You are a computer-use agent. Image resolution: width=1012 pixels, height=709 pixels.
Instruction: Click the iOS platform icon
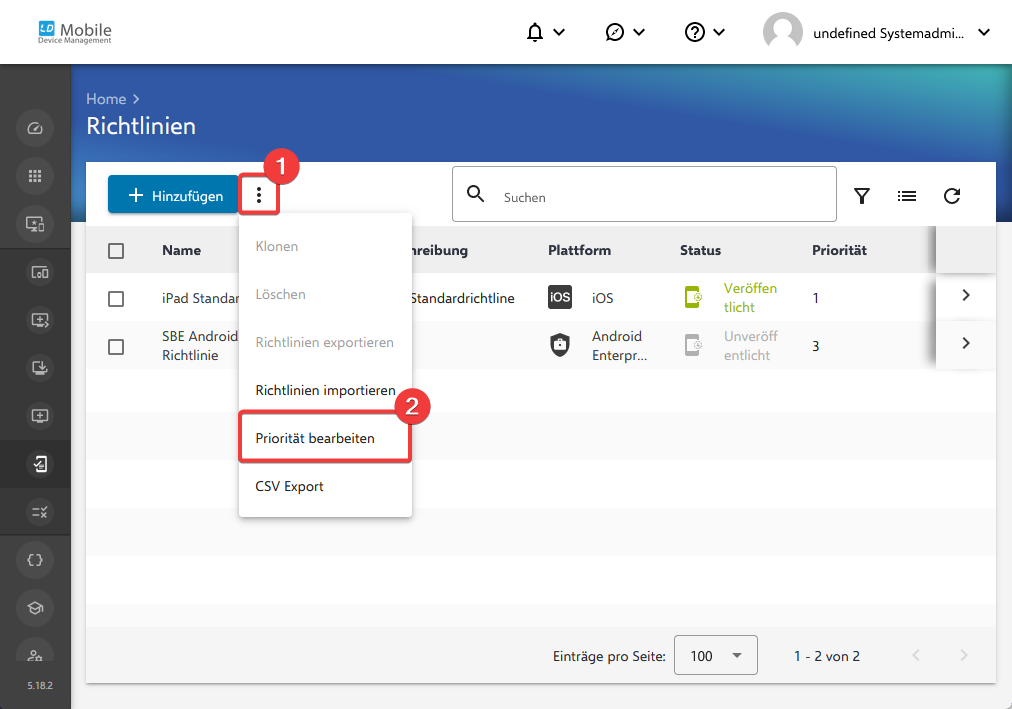coord(560,297)
